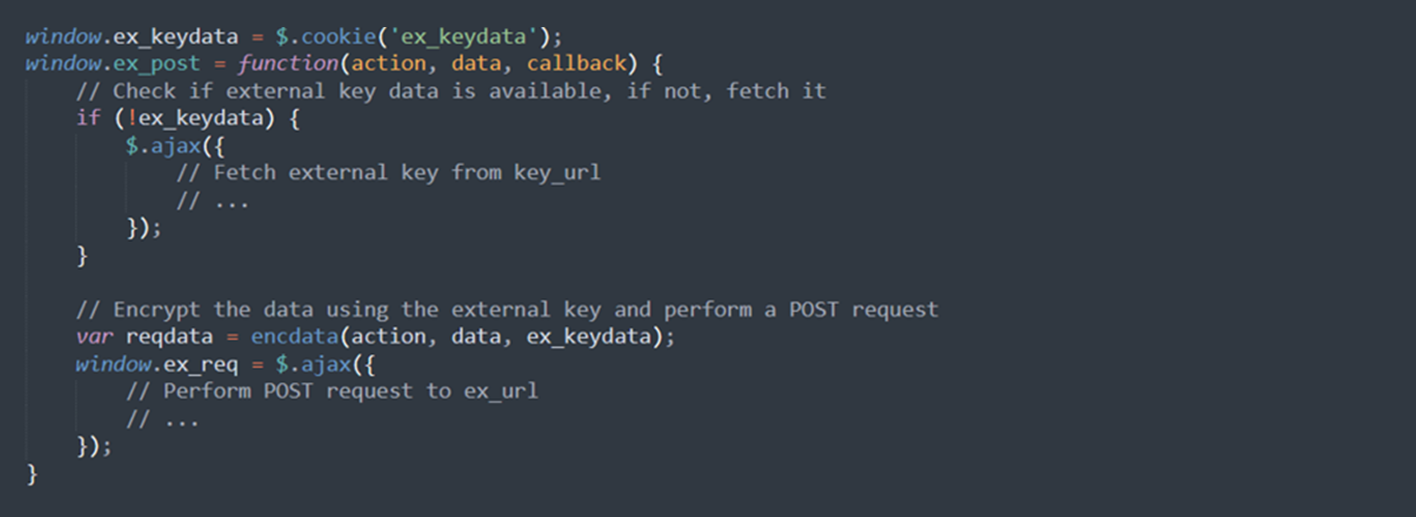Click the Encrypt the data comment line
Viewport: 1416px width, 517px height.
(x=507, y=309)
